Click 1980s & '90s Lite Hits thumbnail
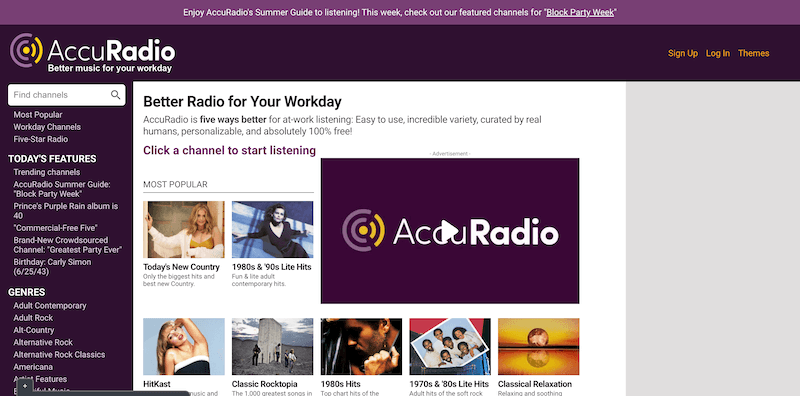The height and width of the screenshot is (396, 800). [272, 229]
